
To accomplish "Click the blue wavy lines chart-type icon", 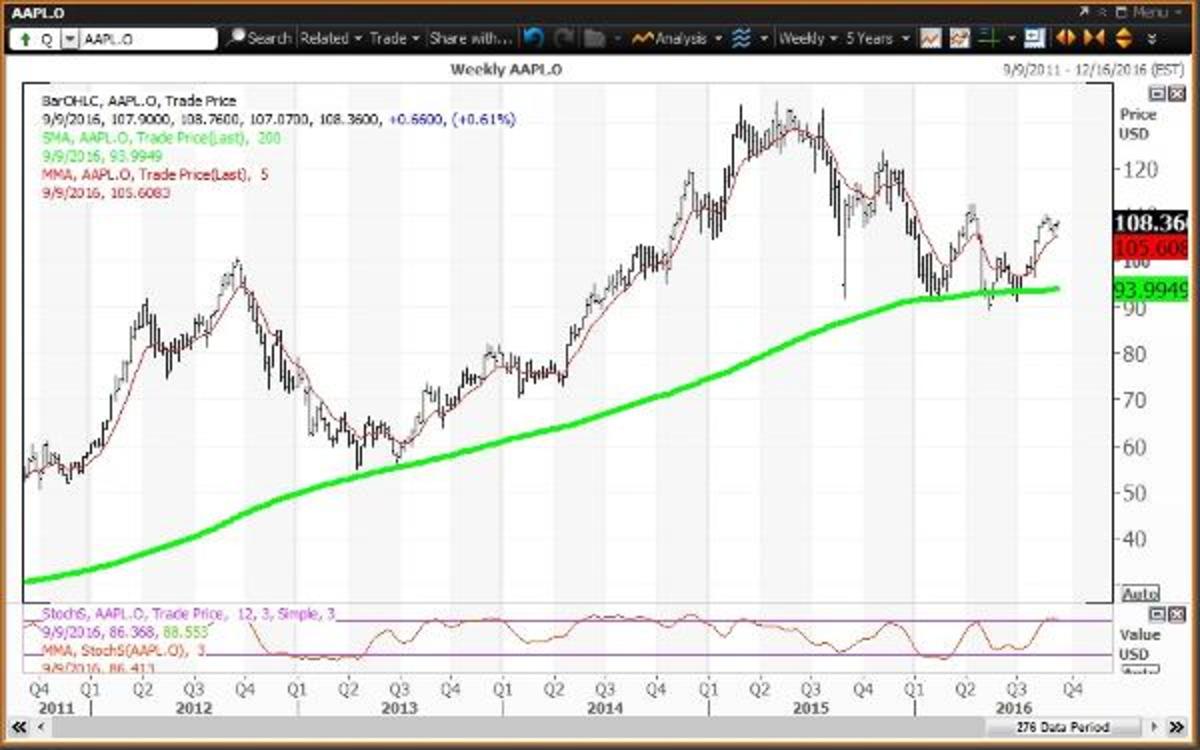I will coord(742,39).
